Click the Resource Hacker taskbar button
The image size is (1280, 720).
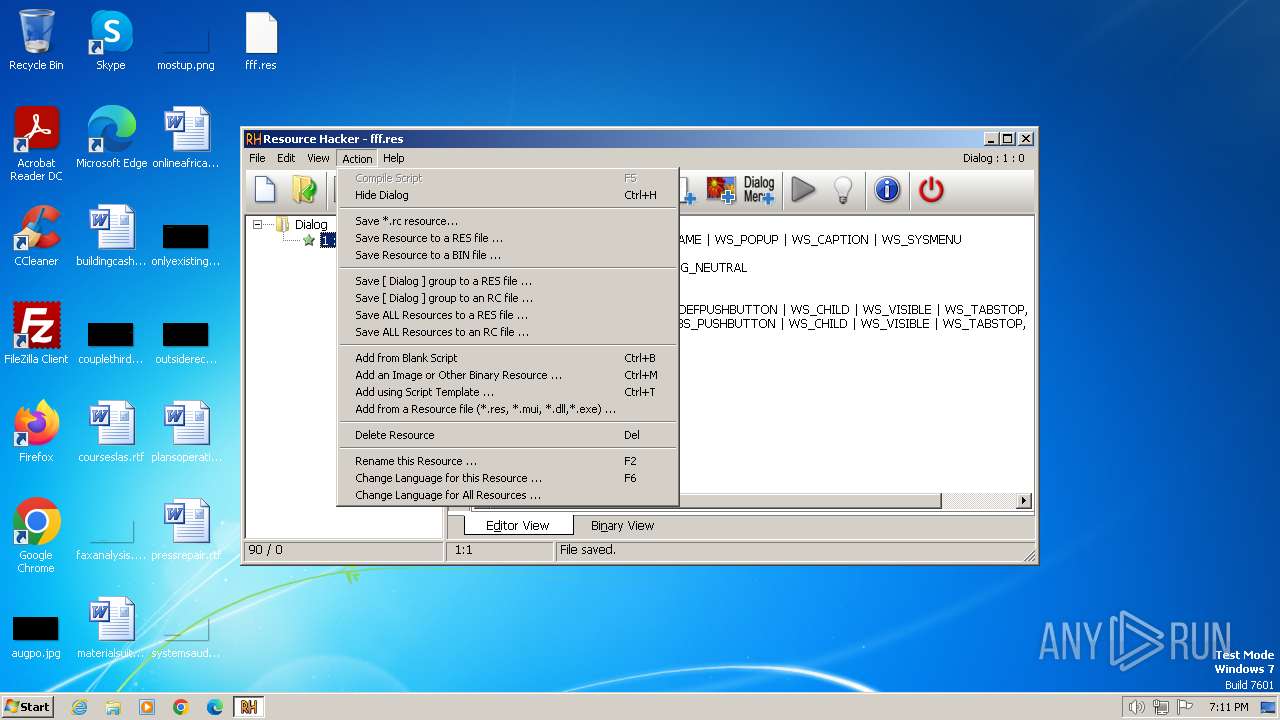pyautogui.click(x=249, y=707)
